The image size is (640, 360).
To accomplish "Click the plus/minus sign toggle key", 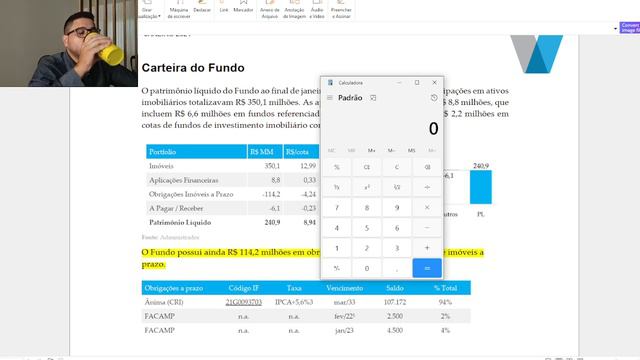I will click(x=337, y=268).
